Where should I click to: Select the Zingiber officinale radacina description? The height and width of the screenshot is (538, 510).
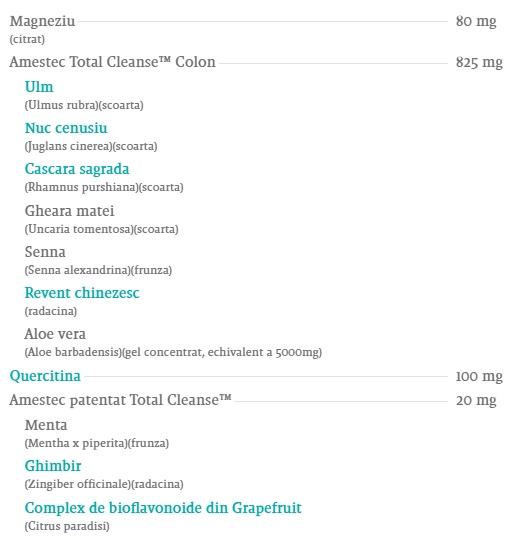point(104,484)
